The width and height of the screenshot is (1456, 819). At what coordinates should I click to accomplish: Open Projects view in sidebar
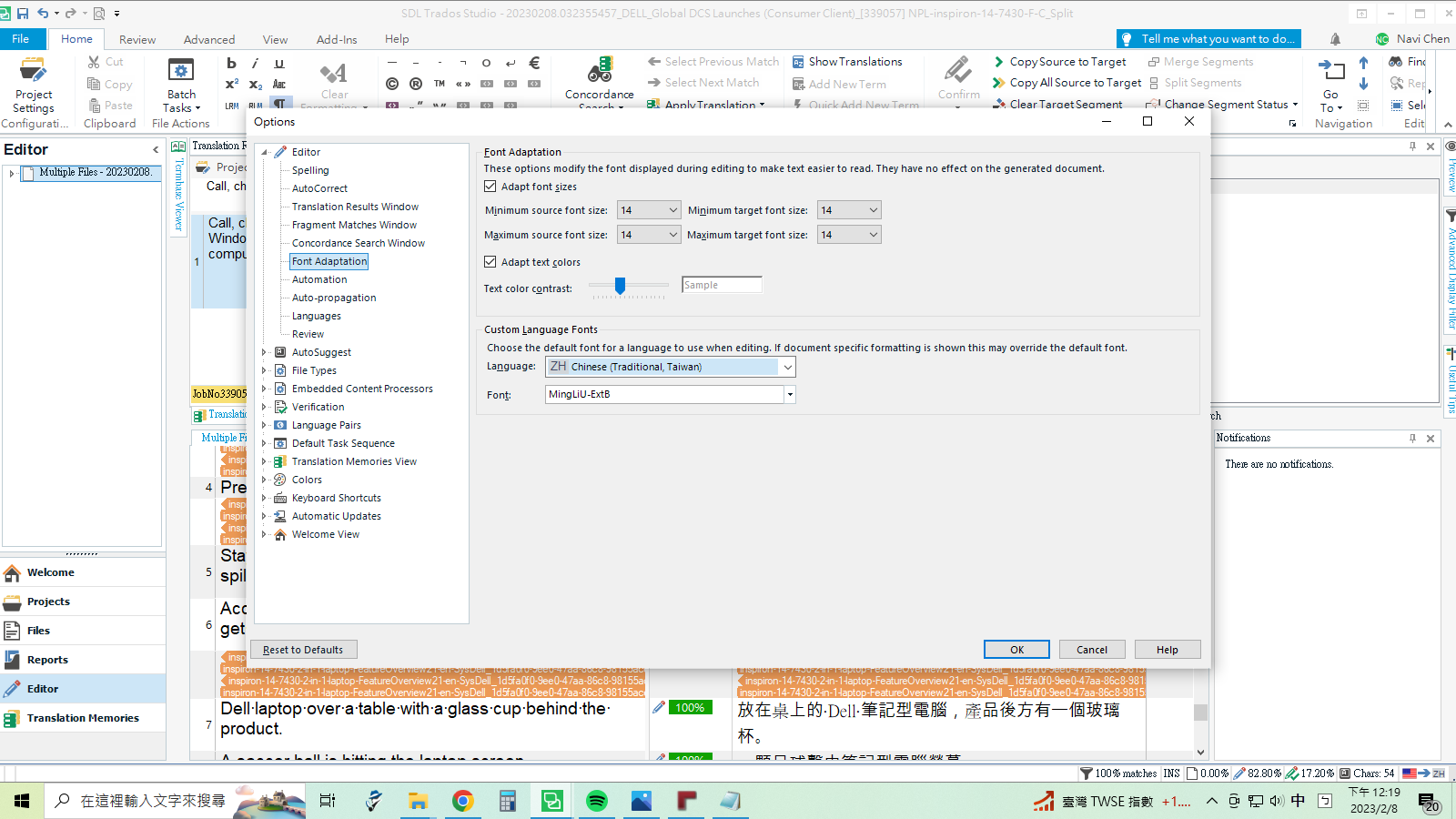click(x=83, y=602)
